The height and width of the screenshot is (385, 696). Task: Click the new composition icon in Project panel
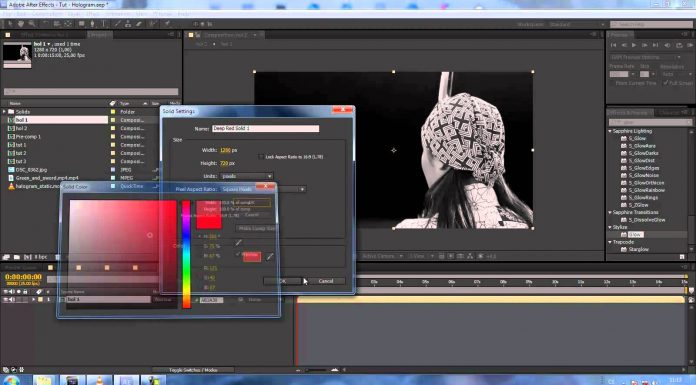28,257
